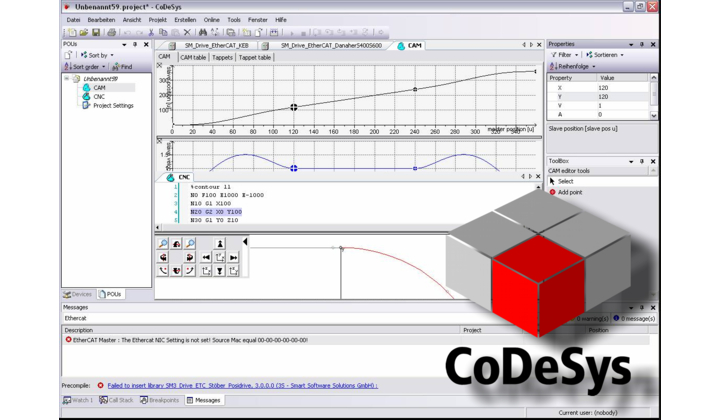The image size is (720, 420).
Task: Click the rotate-up icon beside the magnifiers
Action: tap(176, 243)
